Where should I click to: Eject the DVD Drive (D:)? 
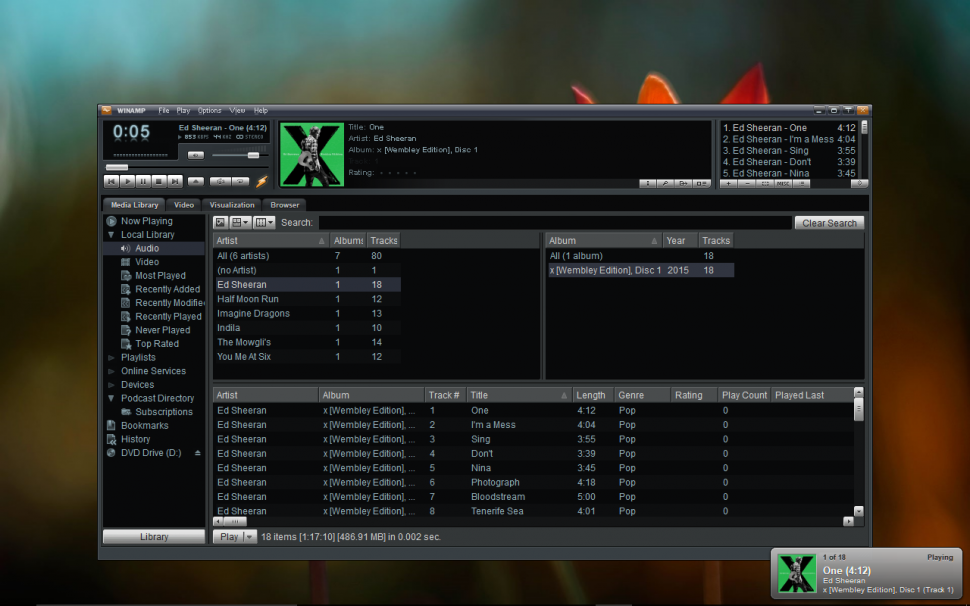click(197, 453)
